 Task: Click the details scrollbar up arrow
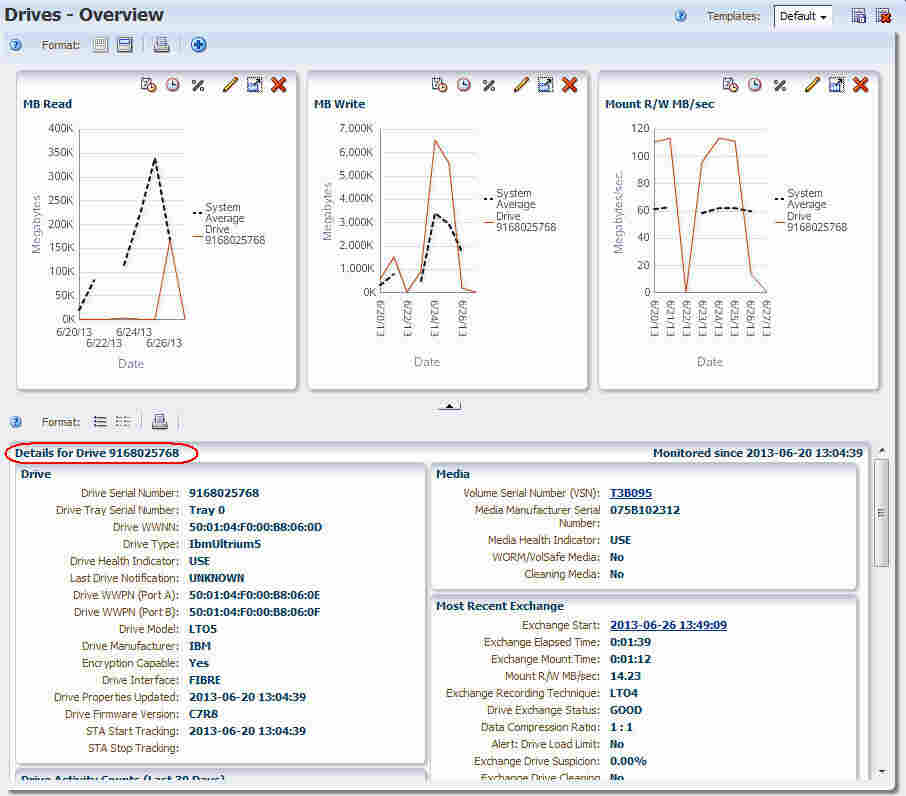tap(882, 449)
